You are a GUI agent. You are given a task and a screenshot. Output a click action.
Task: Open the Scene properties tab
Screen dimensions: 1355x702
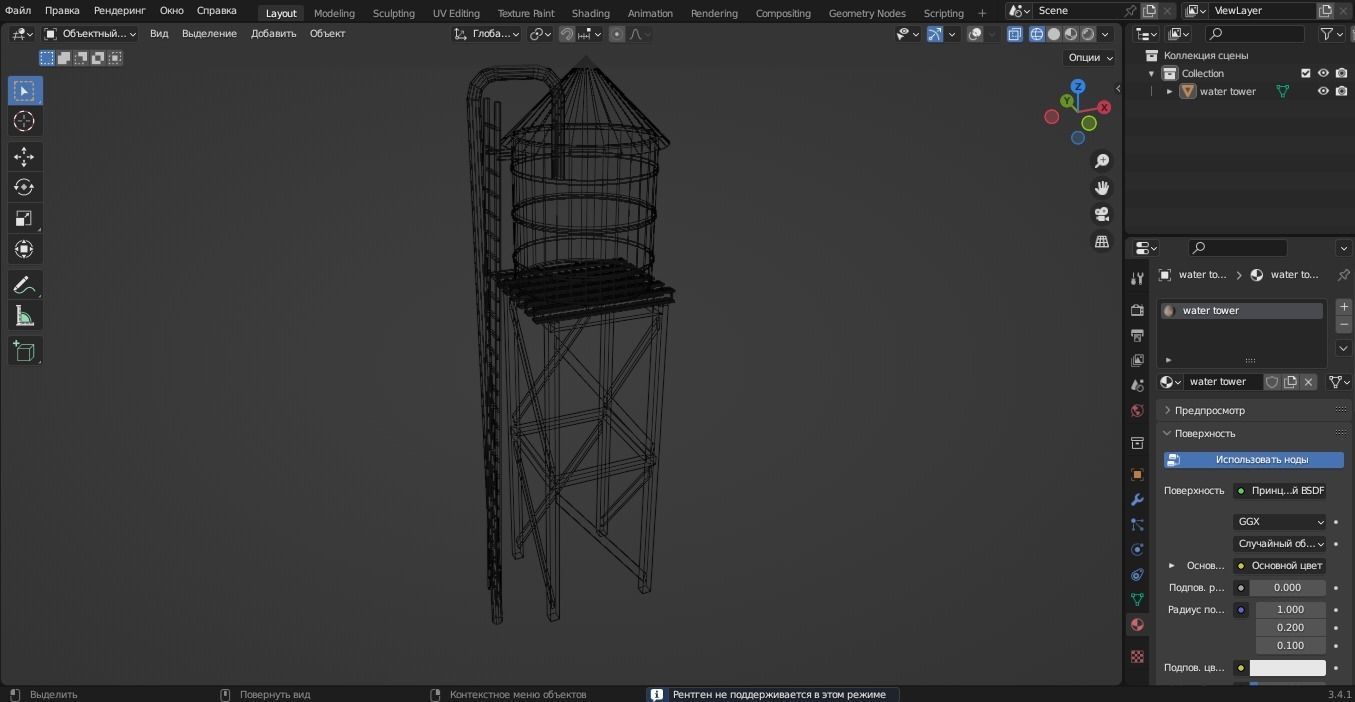pyautogui.click(x=1137, y=385)
